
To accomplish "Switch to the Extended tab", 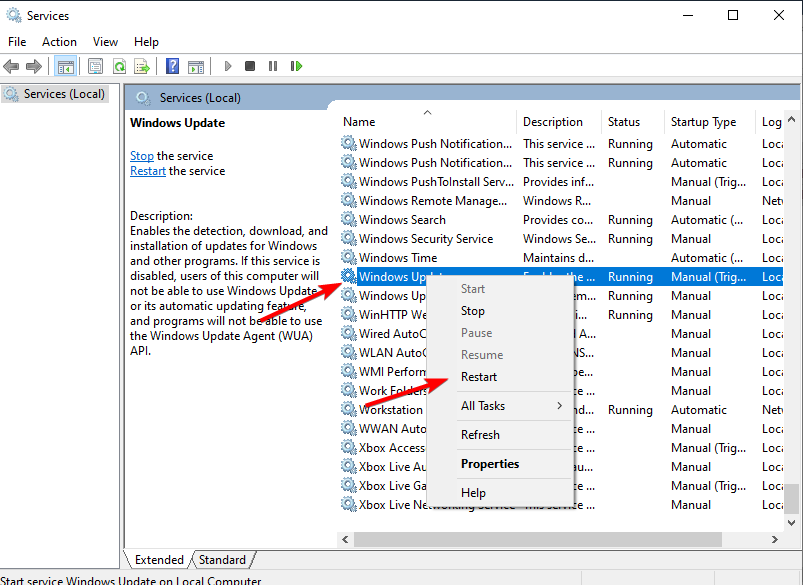I will tap(159, 559).
